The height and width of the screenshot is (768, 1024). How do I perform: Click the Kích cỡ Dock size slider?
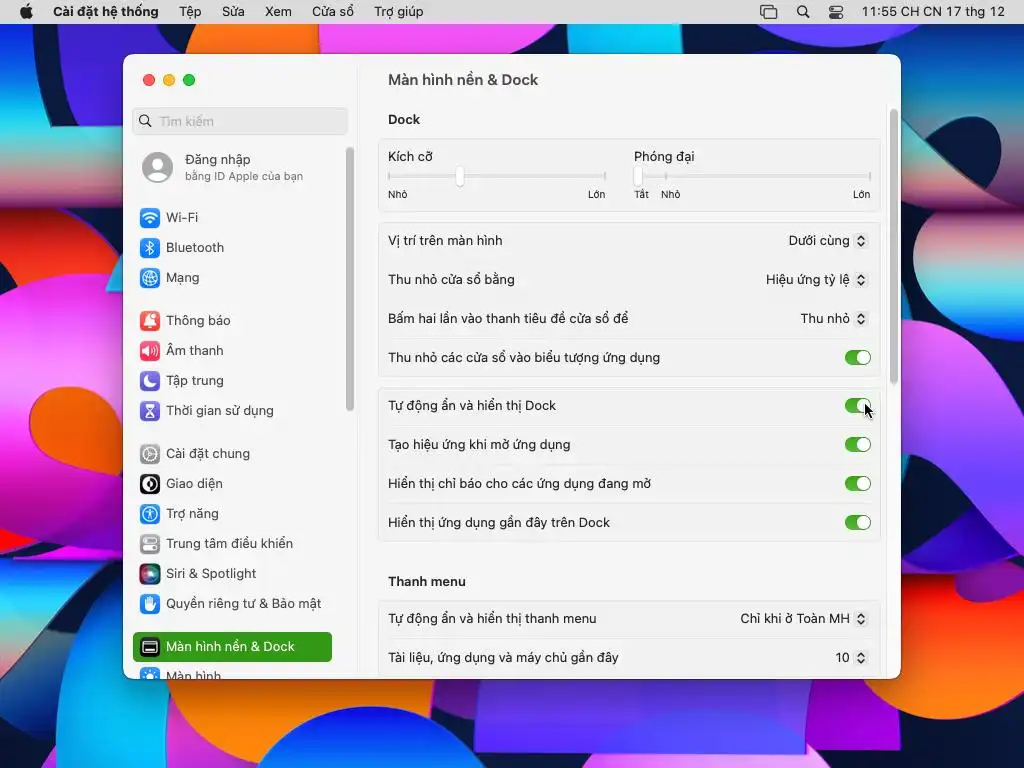click(496, 176)
